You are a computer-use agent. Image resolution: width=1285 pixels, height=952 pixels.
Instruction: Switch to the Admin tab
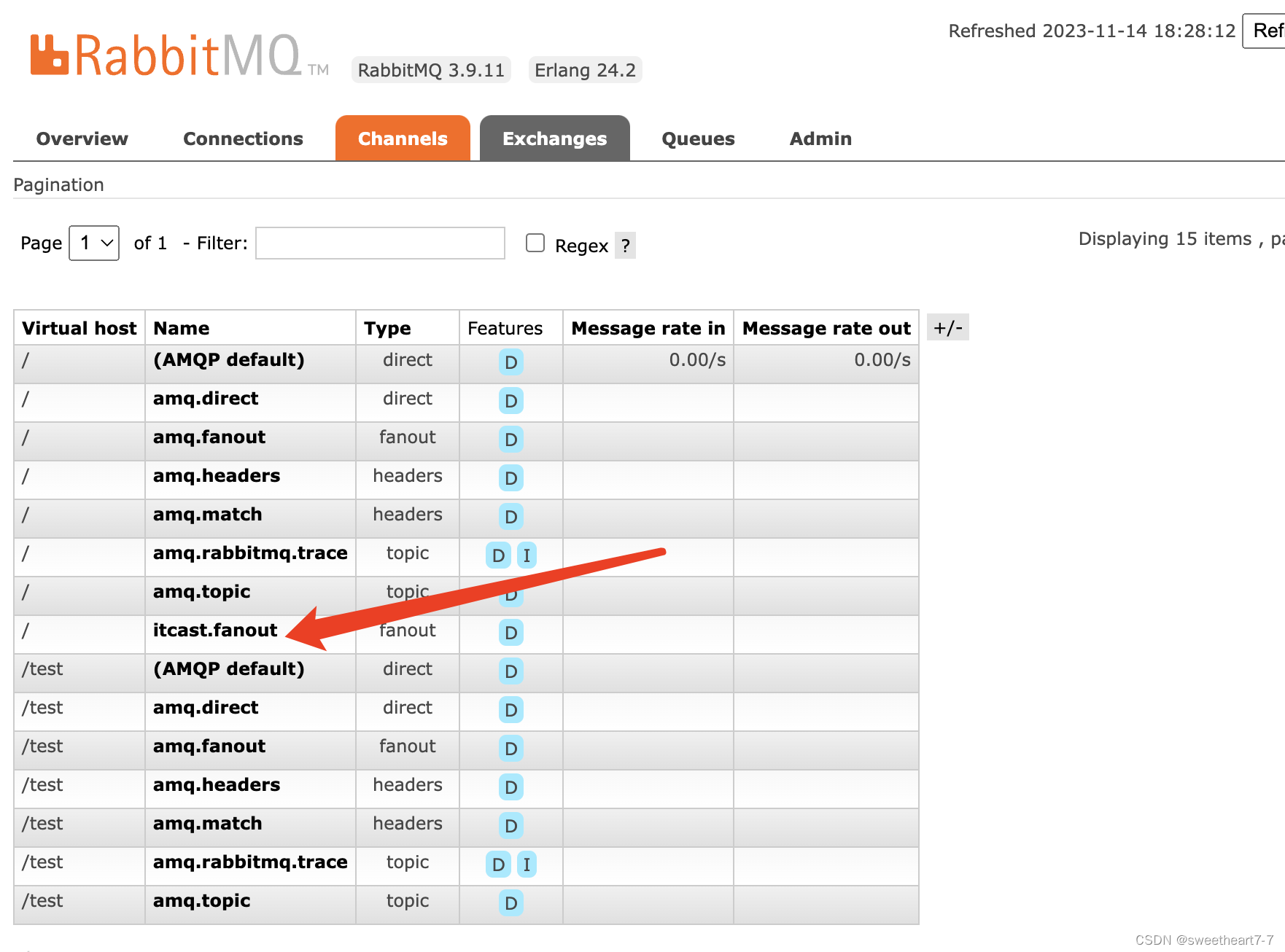coord(820,138)
